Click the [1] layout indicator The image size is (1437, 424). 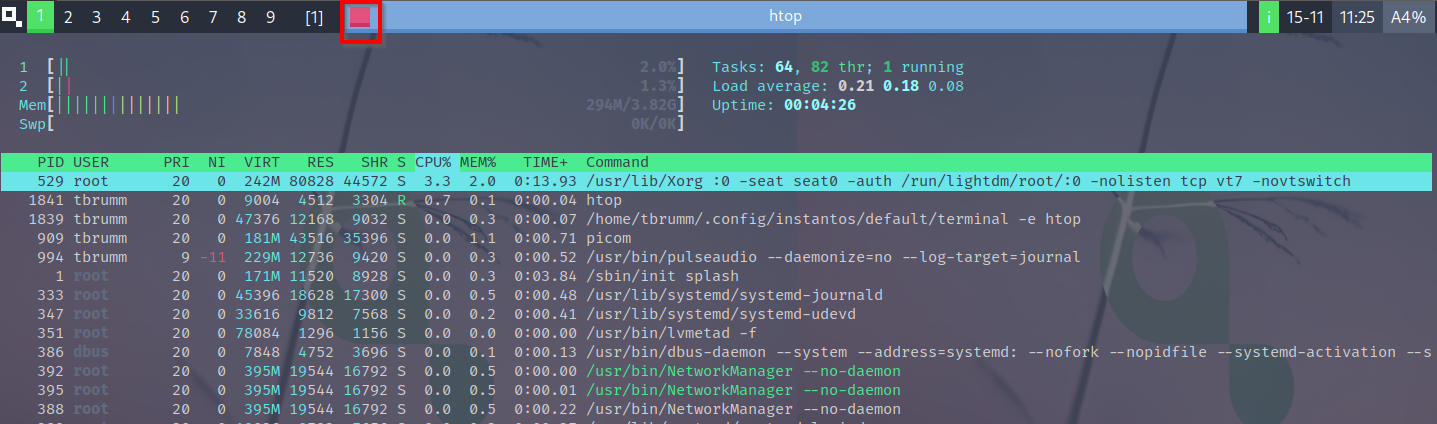[x=314, y=17]
